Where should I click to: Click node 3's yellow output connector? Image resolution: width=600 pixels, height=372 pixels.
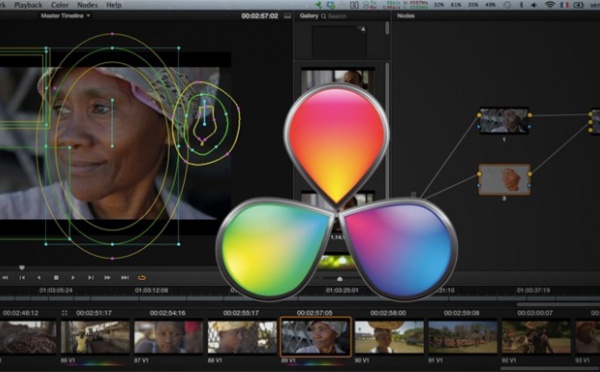click(530, 174)
